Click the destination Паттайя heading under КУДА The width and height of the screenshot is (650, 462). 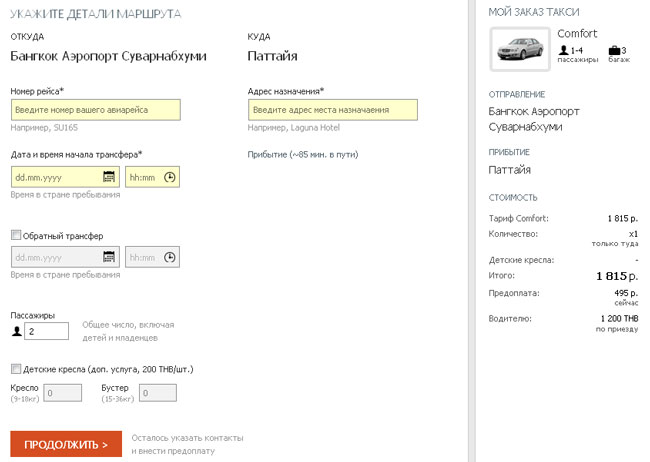(272, 56)
